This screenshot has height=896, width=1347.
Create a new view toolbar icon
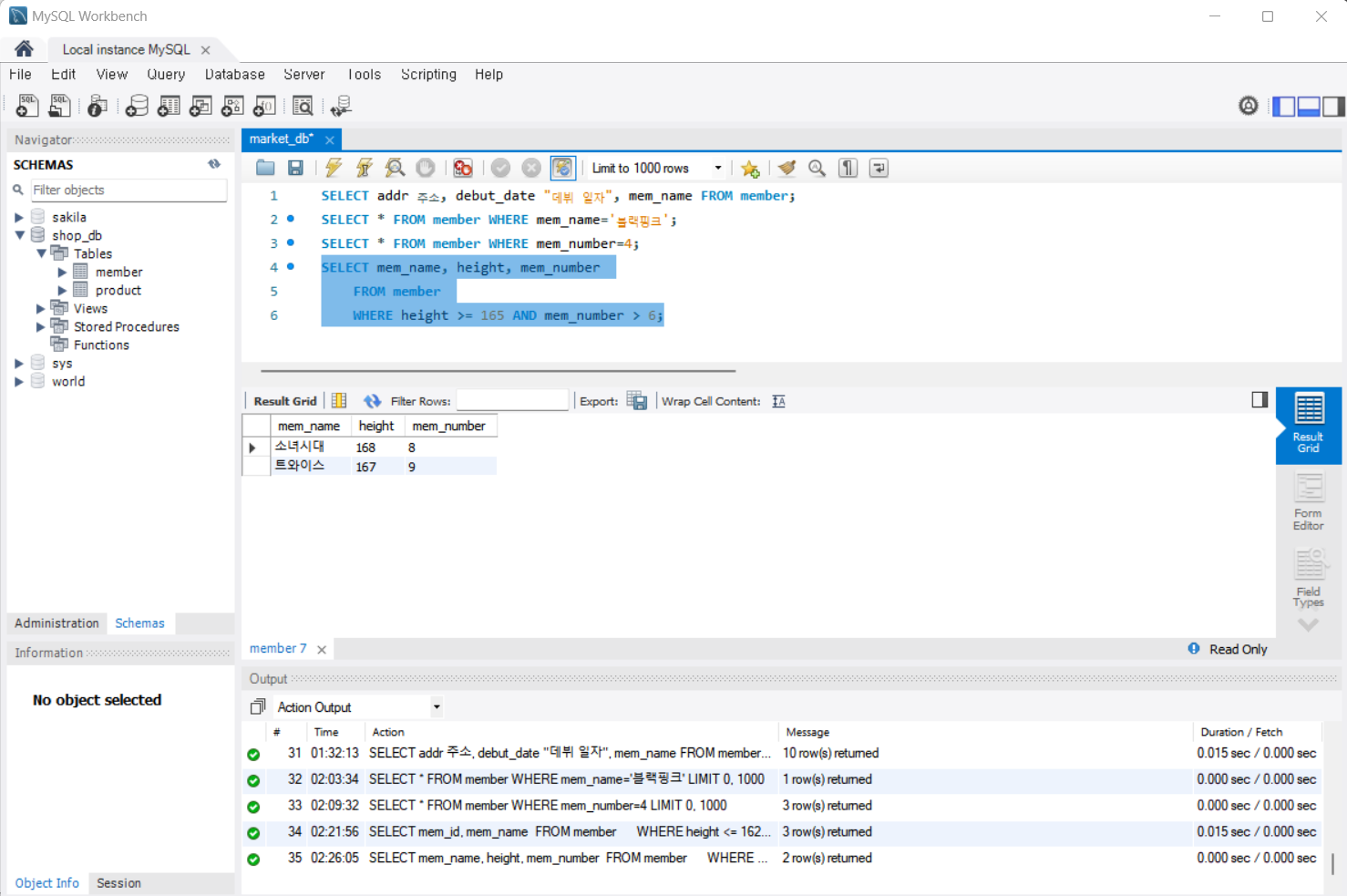201,107
